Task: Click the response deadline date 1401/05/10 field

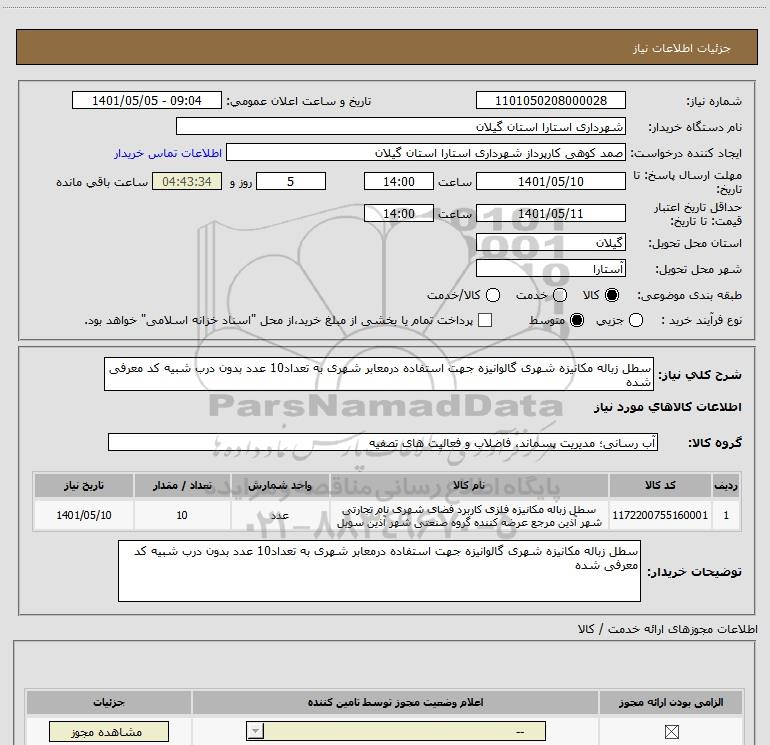Action: [x=550, y=181]
